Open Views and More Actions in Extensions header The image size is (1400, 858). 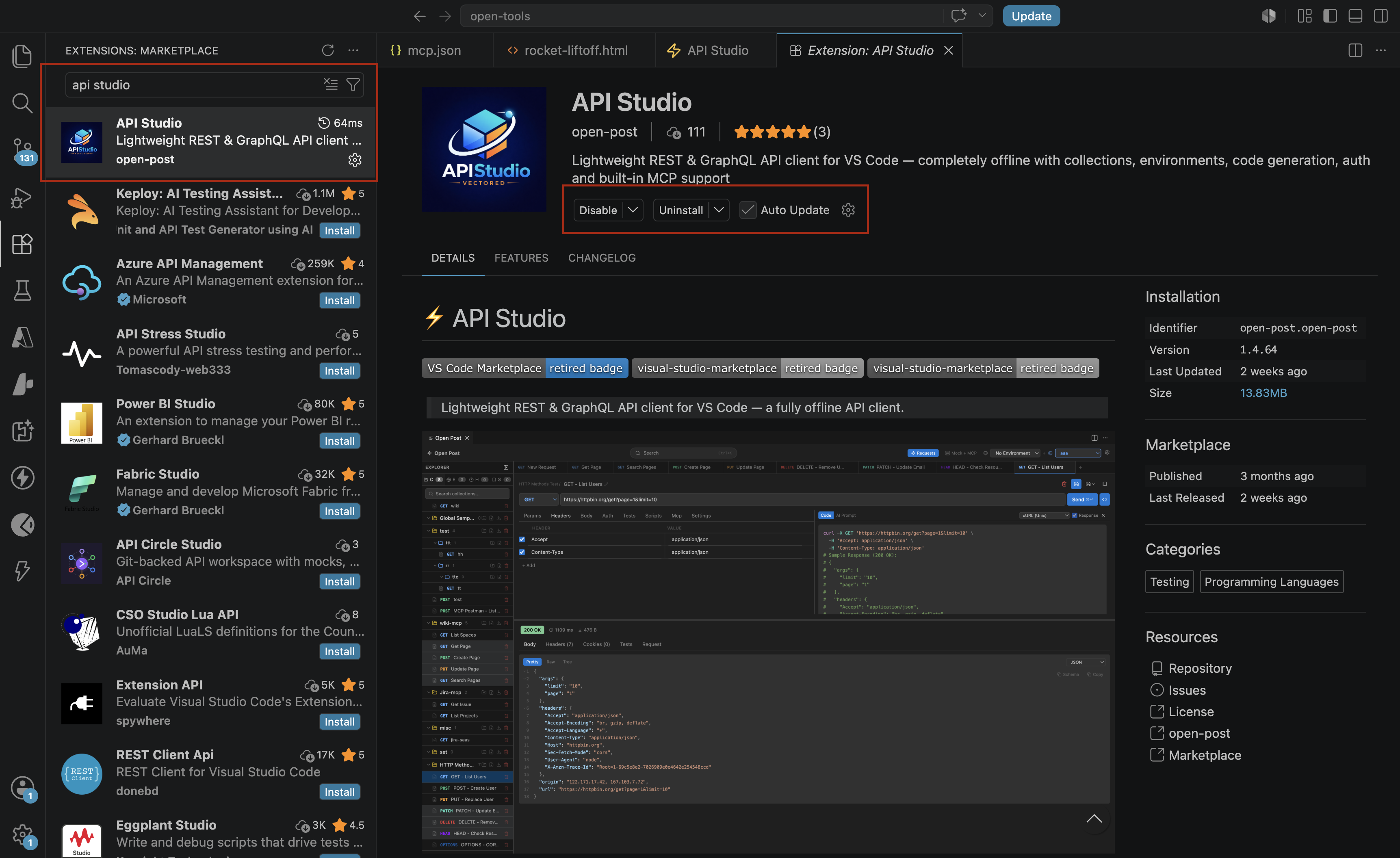point(353,50)
